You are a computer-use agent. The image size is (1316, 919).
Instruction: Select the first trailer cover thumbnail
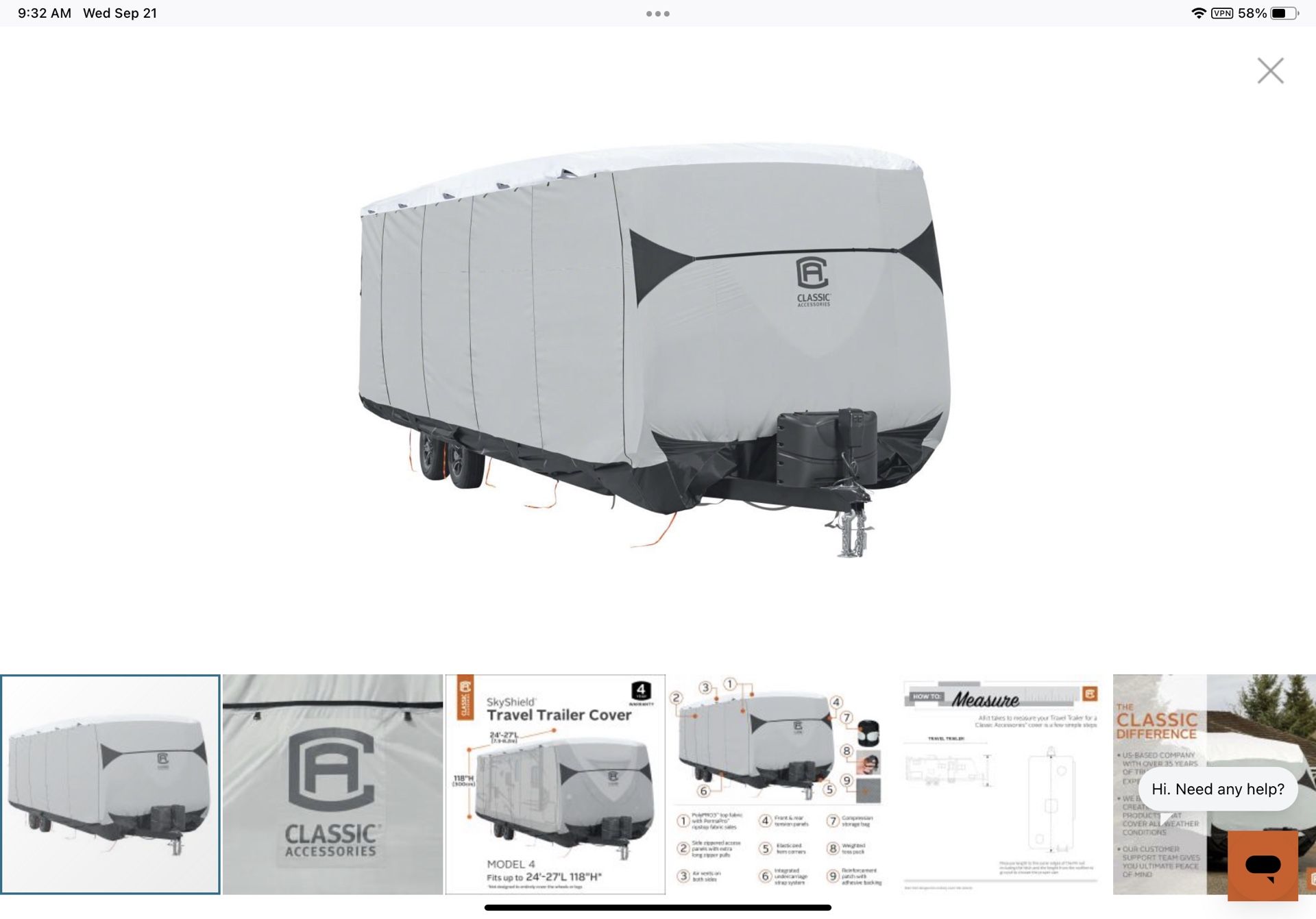click(x=110, y=785)
